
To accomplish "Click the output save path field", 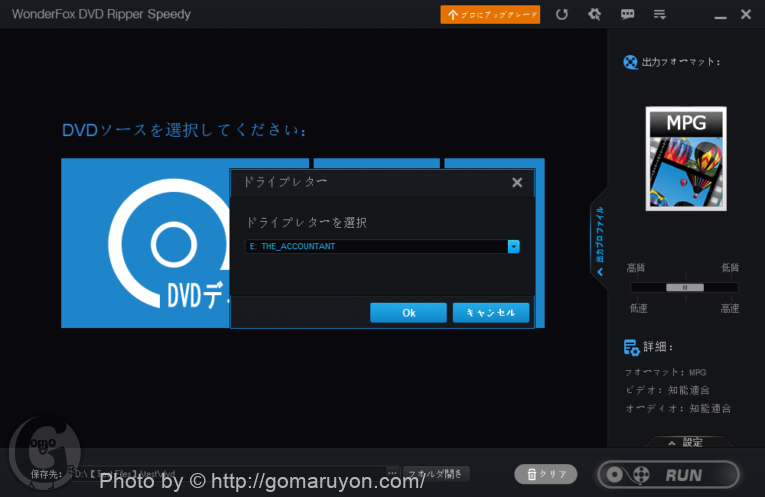I will tap(228, 474).
